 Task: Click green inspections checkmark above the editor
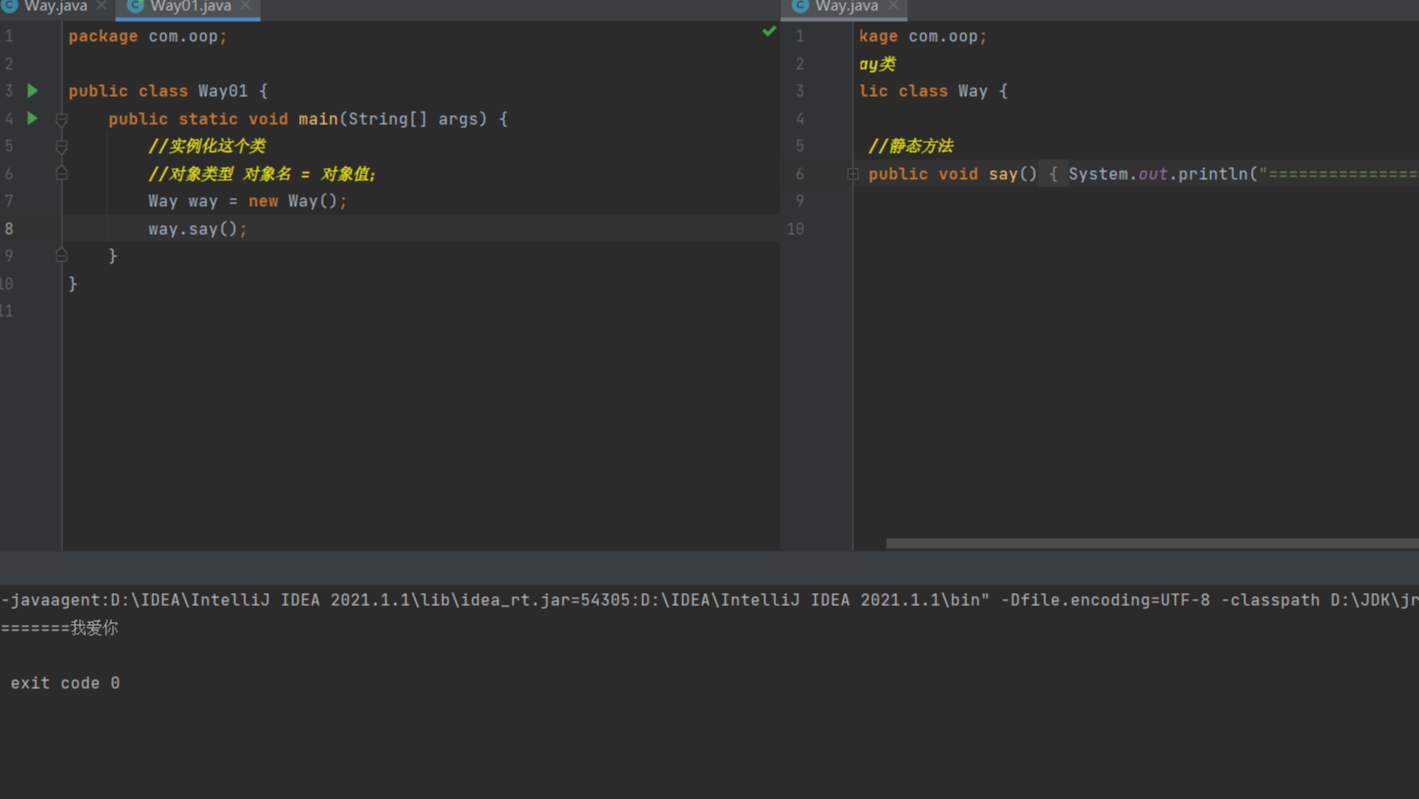tap(769, 31)
